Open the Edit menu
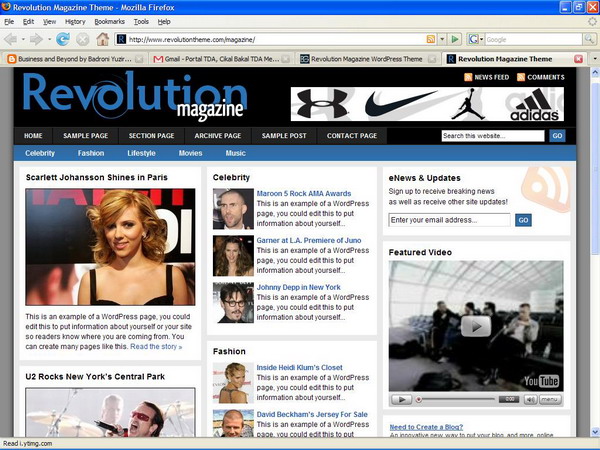 [x=28, y=22]
